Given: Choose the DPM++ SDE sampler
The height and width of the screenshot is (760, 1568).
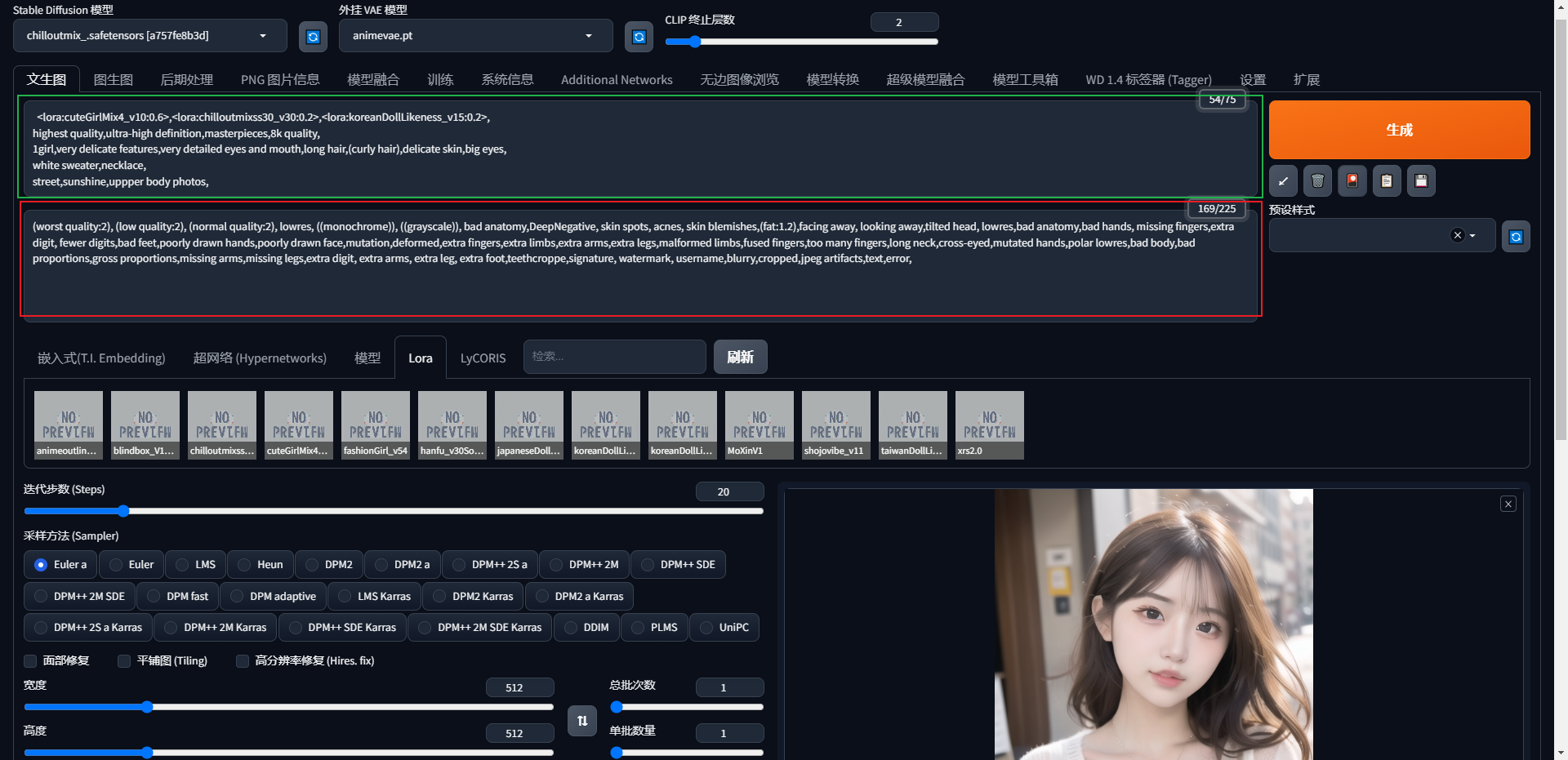Looking at the screenshot, I should (678, 565).
